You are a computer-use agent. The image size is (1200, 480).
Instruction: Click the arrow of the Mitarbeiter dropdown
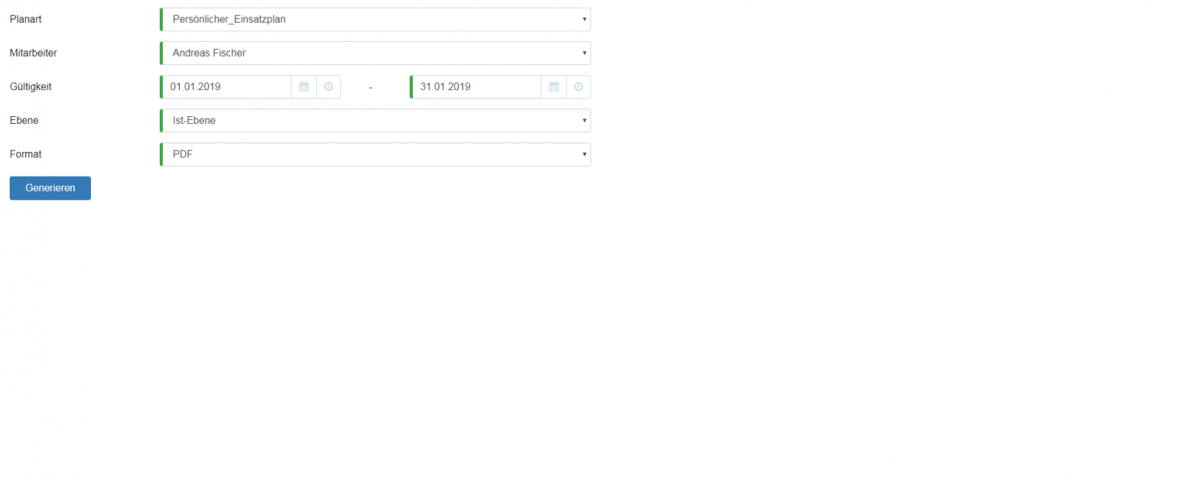point(584,53)
